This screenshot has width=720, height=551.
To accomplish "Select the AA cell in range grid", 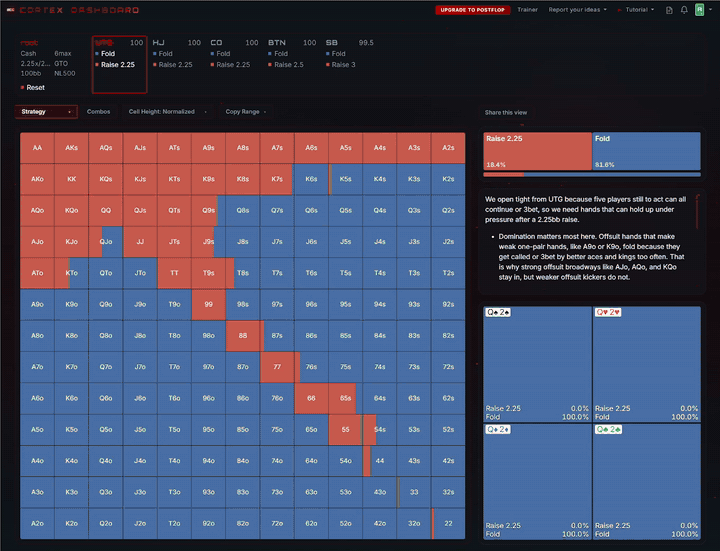I will coord(37,148).
